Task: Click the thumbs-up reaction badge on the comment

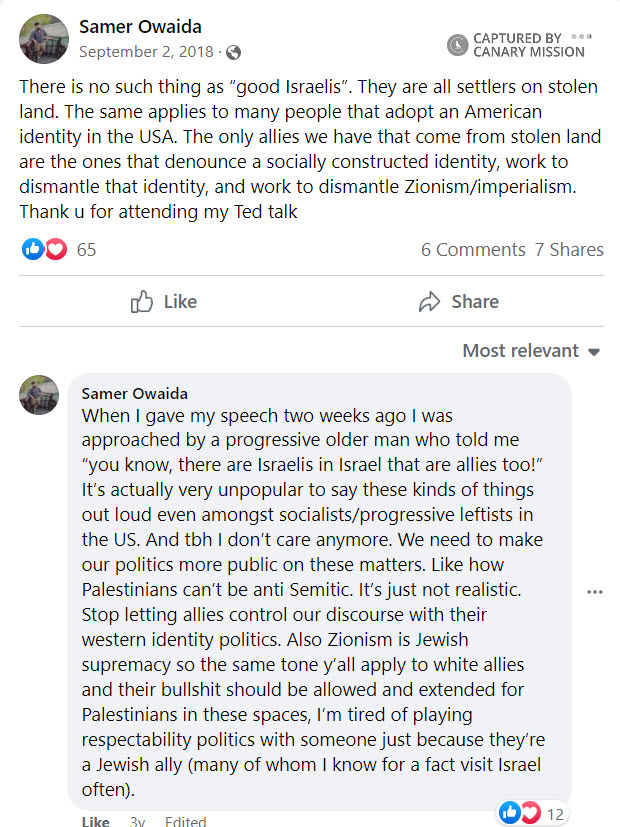Action: 510,813
